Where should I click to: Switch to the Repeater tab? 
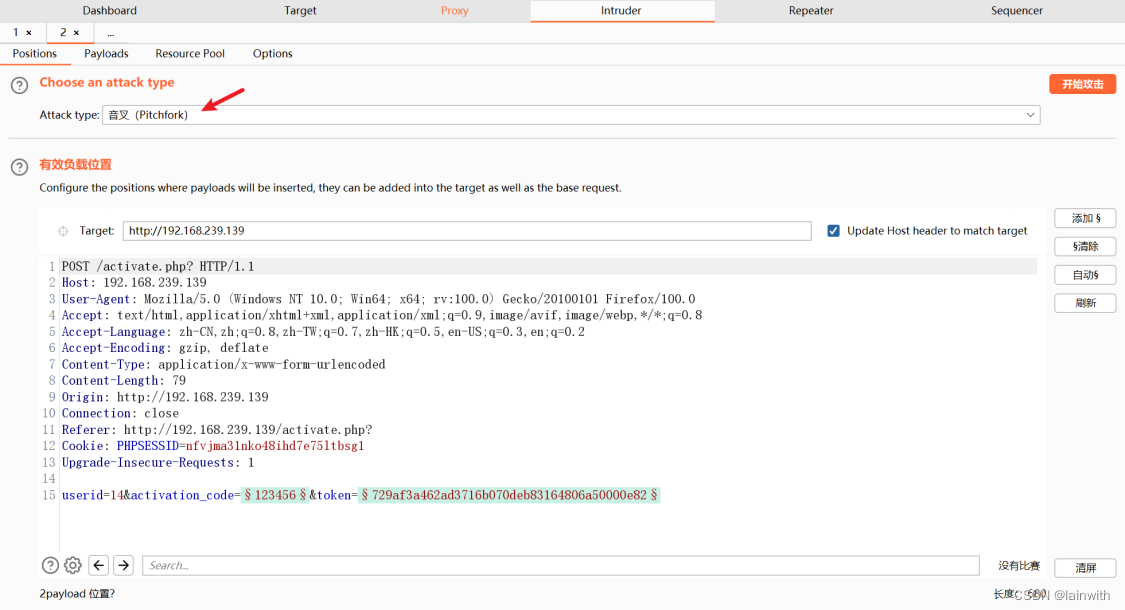(x=811, y=11)
